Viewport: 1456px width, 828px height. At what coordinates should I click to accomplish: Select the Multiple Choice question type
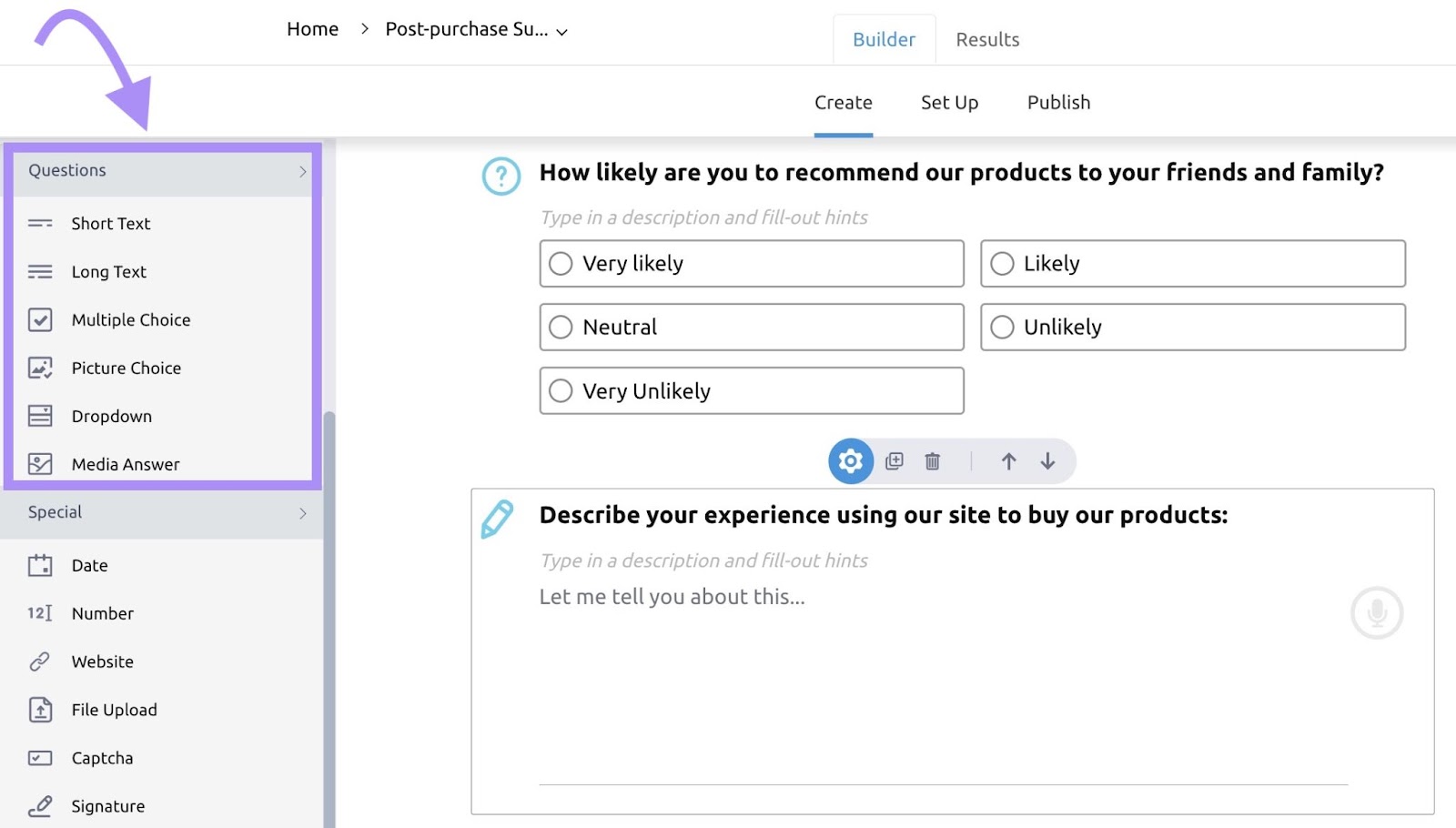click(130, 319)
